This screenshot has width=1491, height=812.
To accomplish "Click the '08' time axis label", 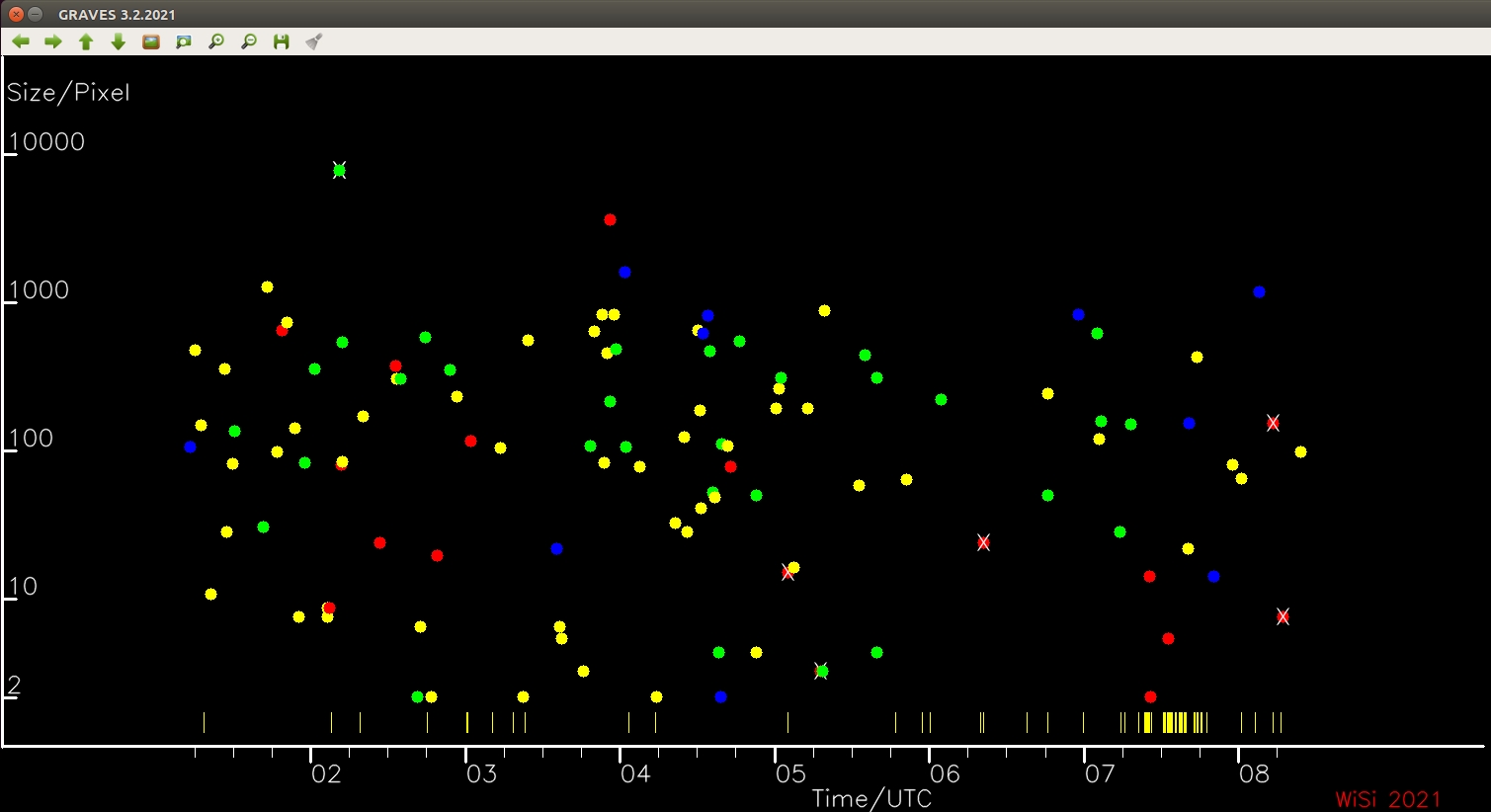I will tap(1254, 773).
